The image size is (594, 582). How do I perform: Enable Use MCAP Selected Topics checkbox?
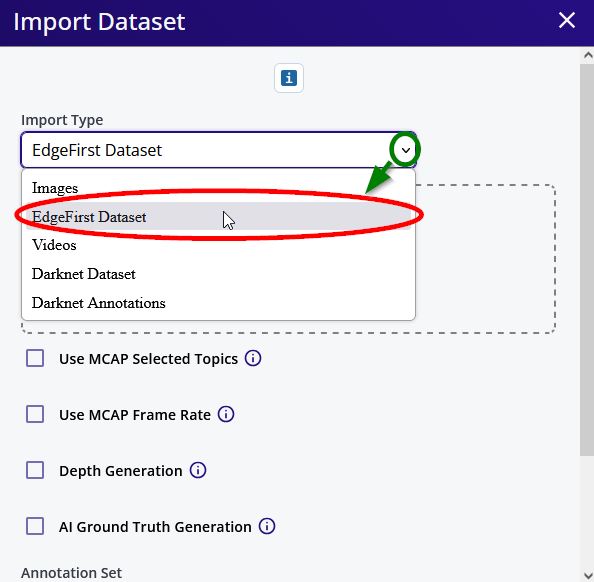click(x=35, y=358)
